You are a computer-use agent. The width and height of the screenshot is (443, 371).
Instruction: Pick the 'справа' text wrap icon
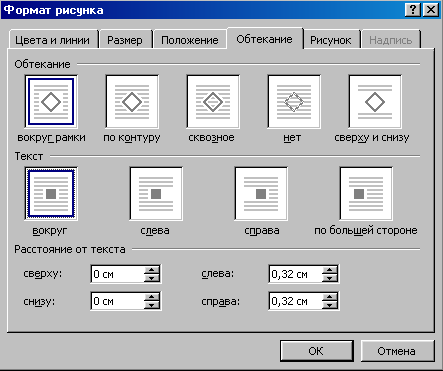[x=261, y=194]
